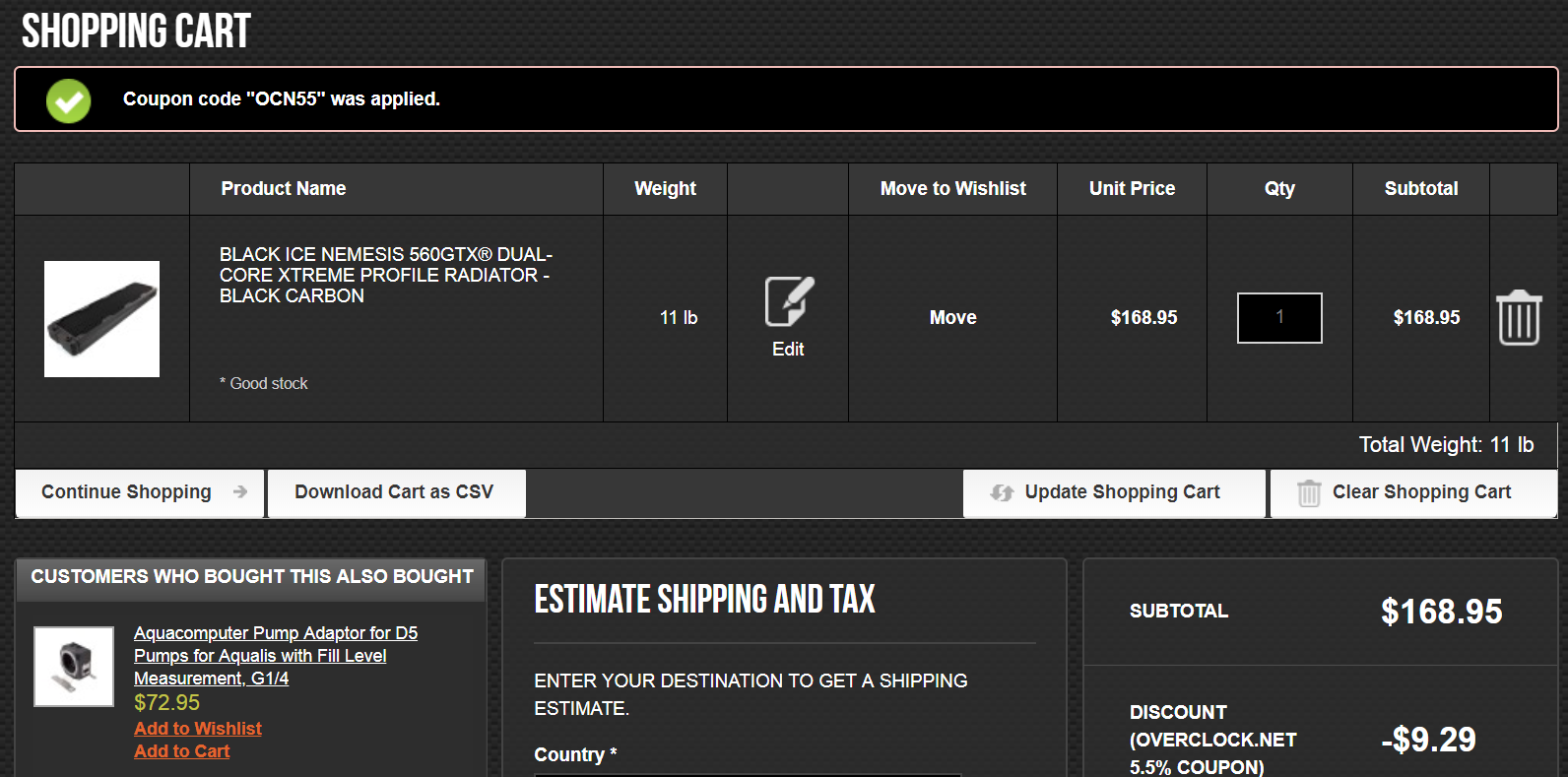Click the arrow icon on Continue Shopping
Image resolution: width=1568 pixels, height=777 pixels.
point(240,491)
